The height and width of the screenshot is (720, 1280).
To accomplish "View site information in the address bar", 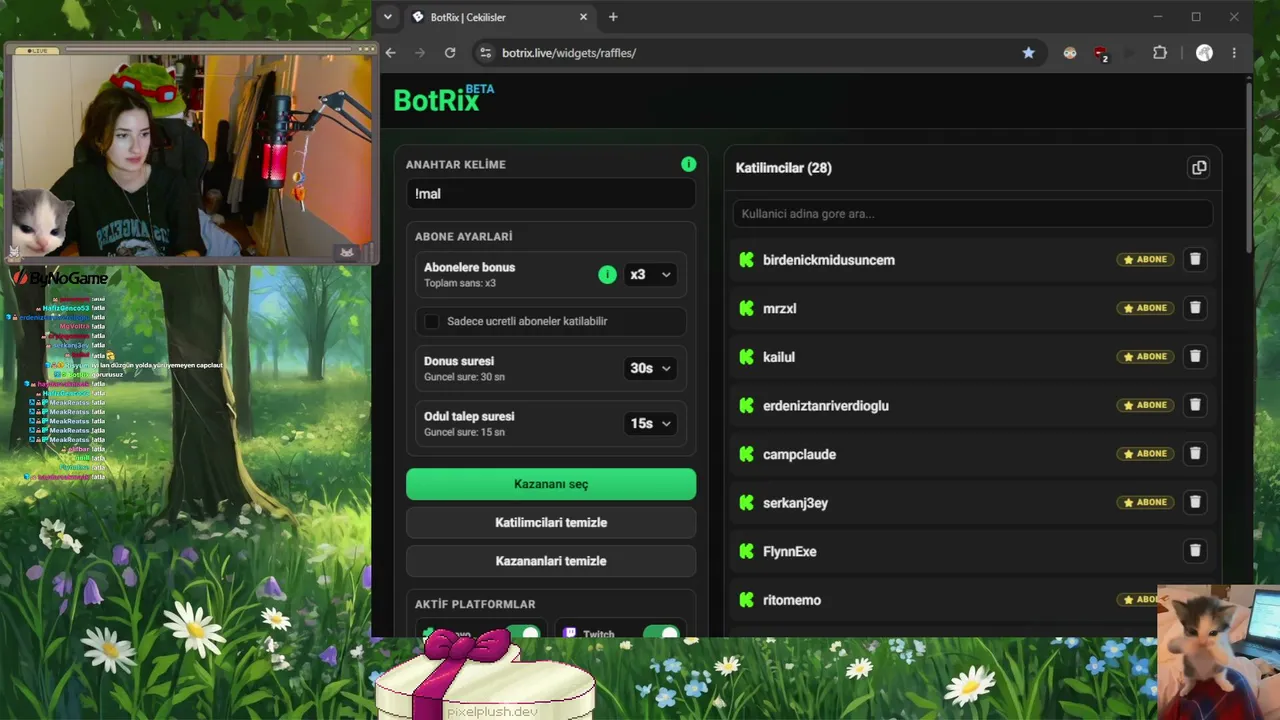I will [485, 53].
